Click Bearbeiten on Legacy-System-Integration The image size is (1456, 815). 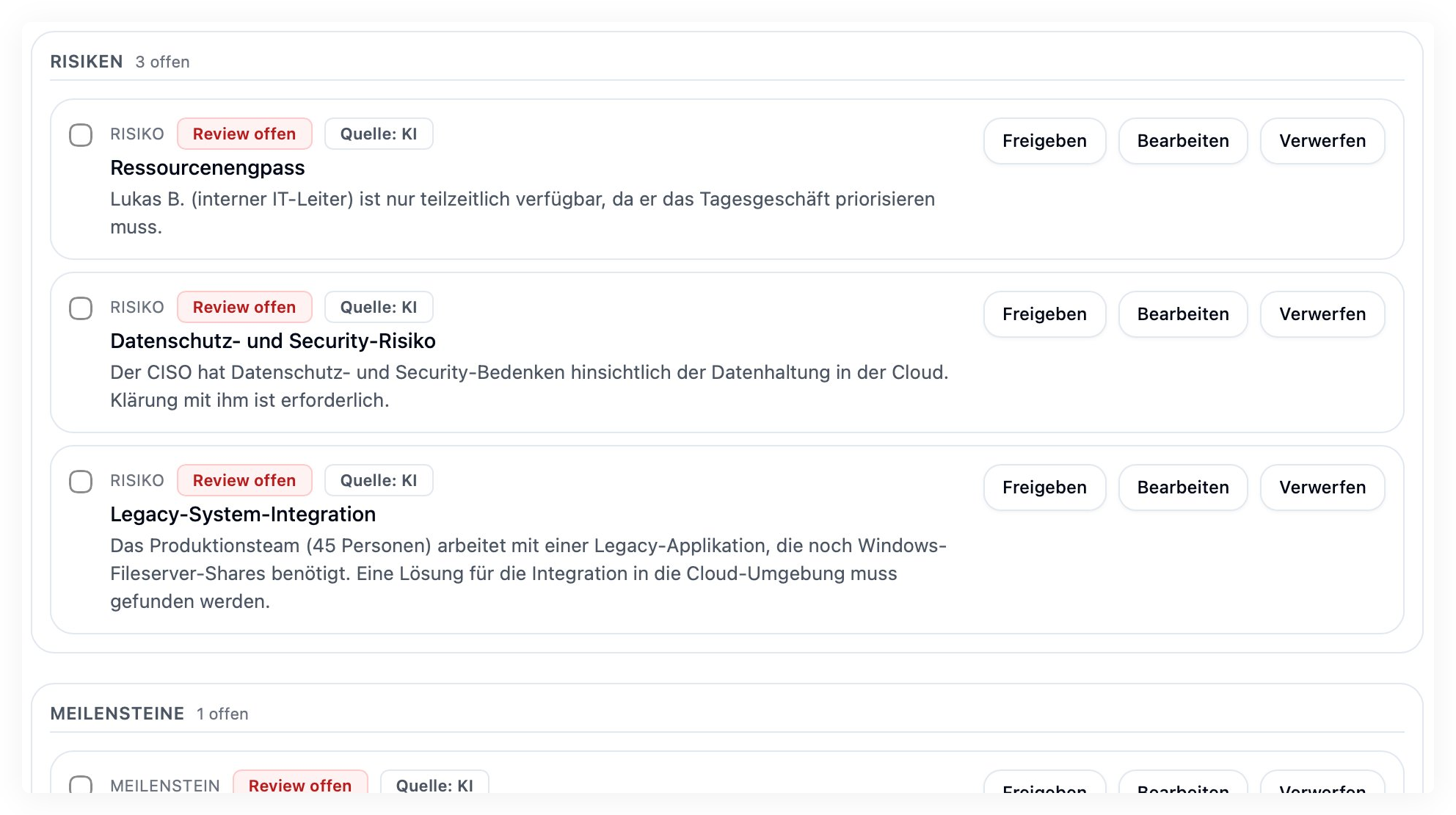pyautogui.click(x=1183, y=487)
